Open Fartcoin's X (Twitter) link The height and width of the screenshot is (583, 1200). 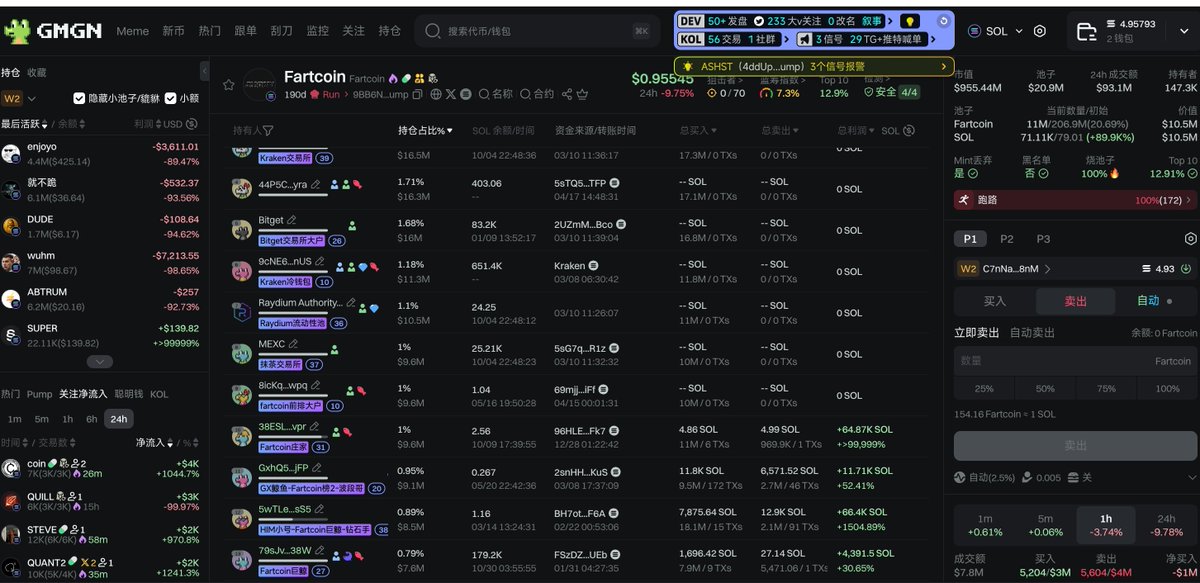tap(450, 94)
